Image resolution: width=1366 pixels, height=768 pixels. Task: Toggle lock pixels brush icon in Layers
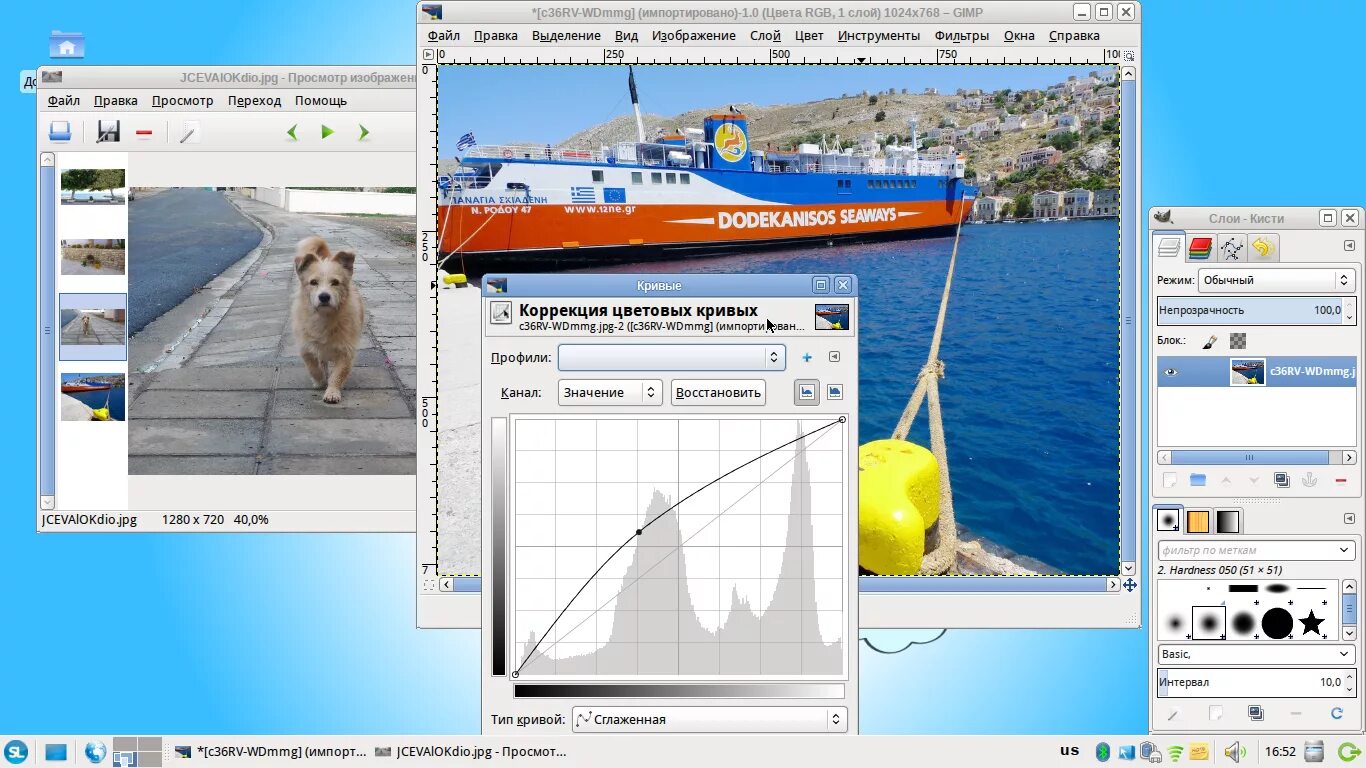pyautogui.click(x=1209, y=341)
